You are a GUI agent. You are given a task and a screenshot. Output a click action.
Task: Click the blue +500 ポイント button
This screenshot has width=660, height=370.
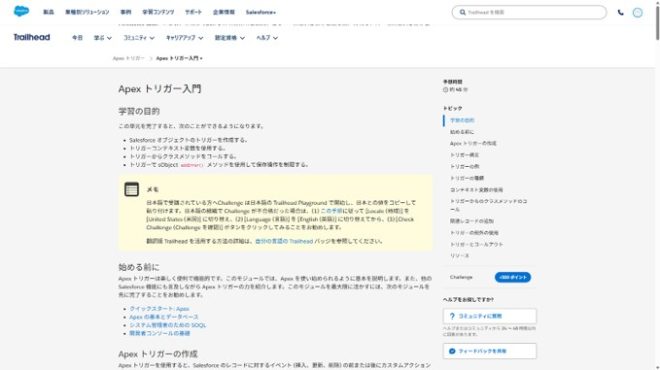[513, 277]
